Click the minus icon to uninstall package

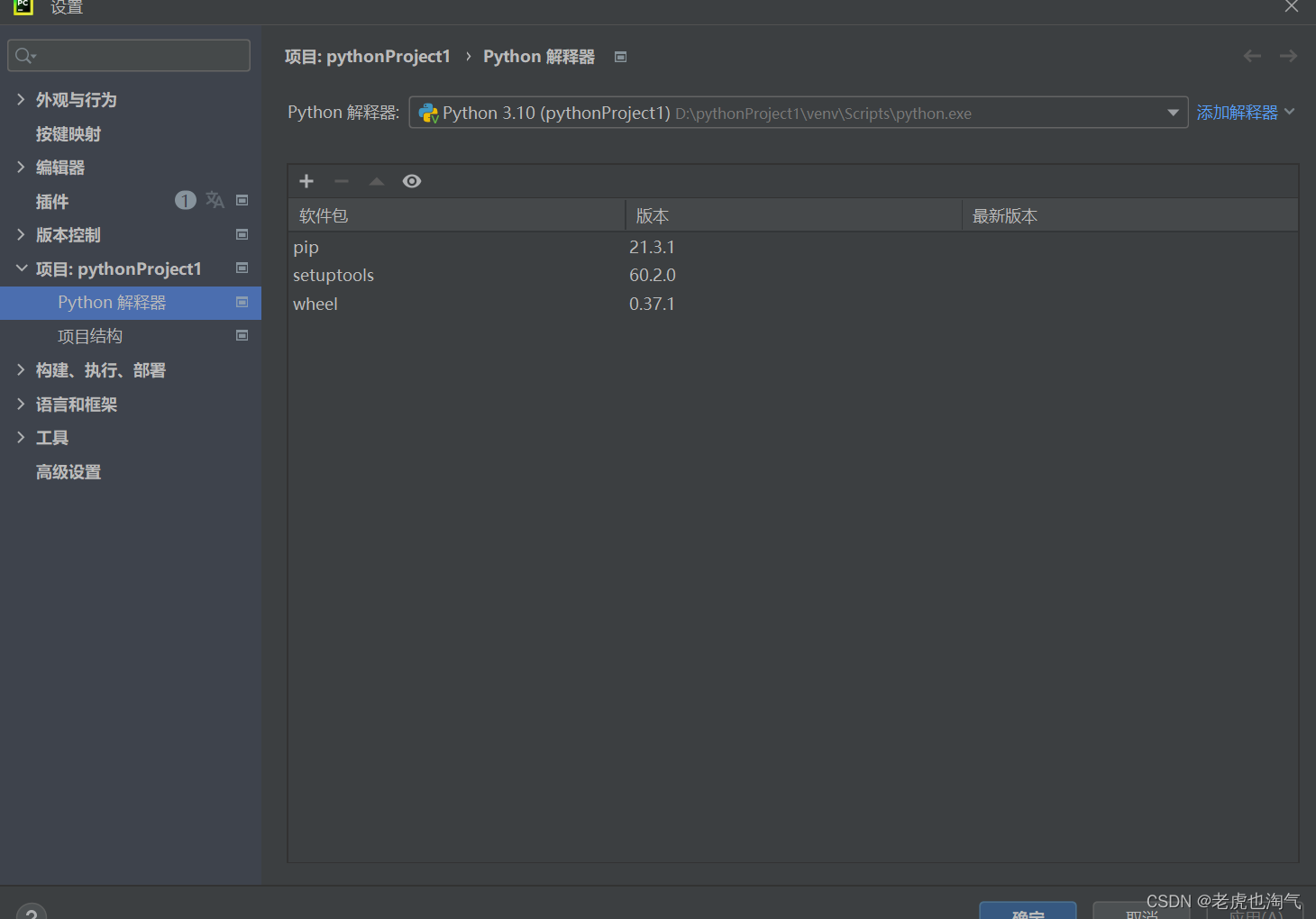pos(342,181)
